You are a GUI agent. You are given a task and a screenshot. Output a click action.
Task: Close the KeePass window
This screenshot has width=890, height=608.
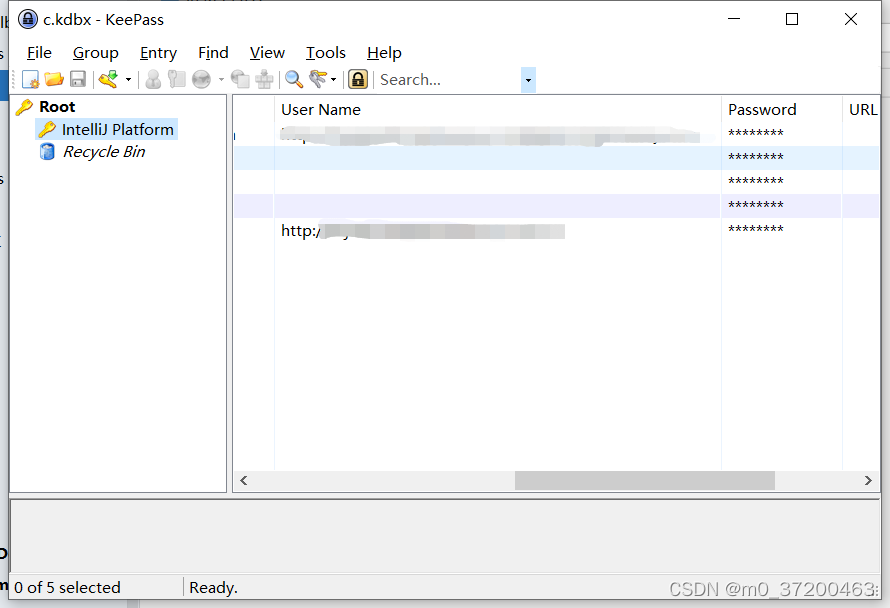point(851,19)
